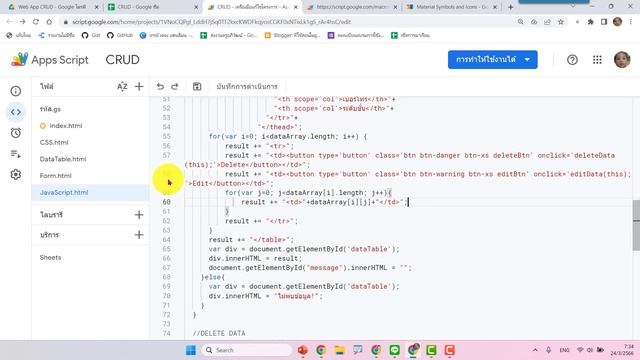The image size is (640, 360).
Task: Open the clock and date in tray
Action: (x=622, y=350)
